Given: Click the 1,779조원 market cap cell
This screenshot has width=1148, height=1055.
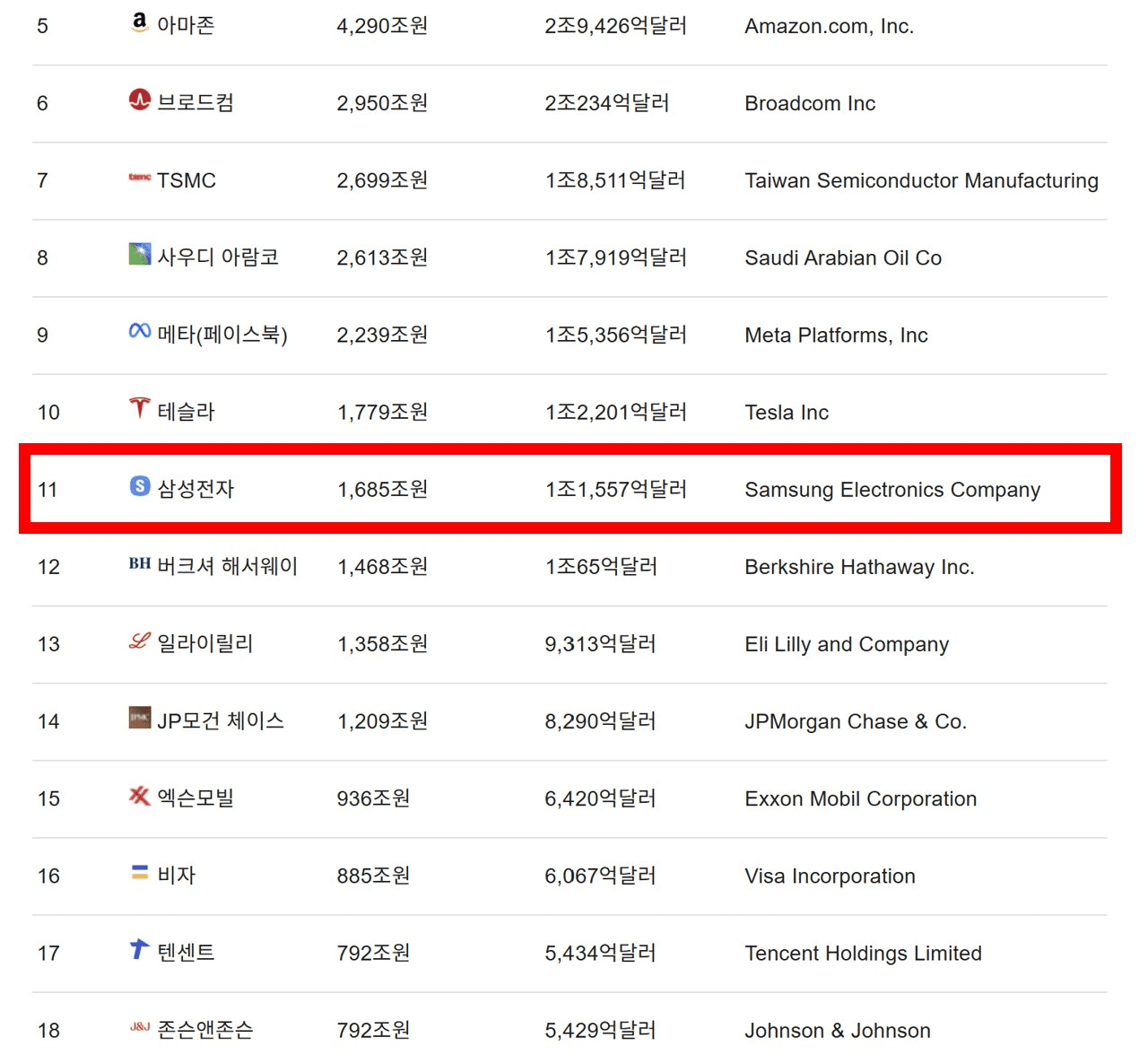Looking at the screenshot, I should point(382,412).
